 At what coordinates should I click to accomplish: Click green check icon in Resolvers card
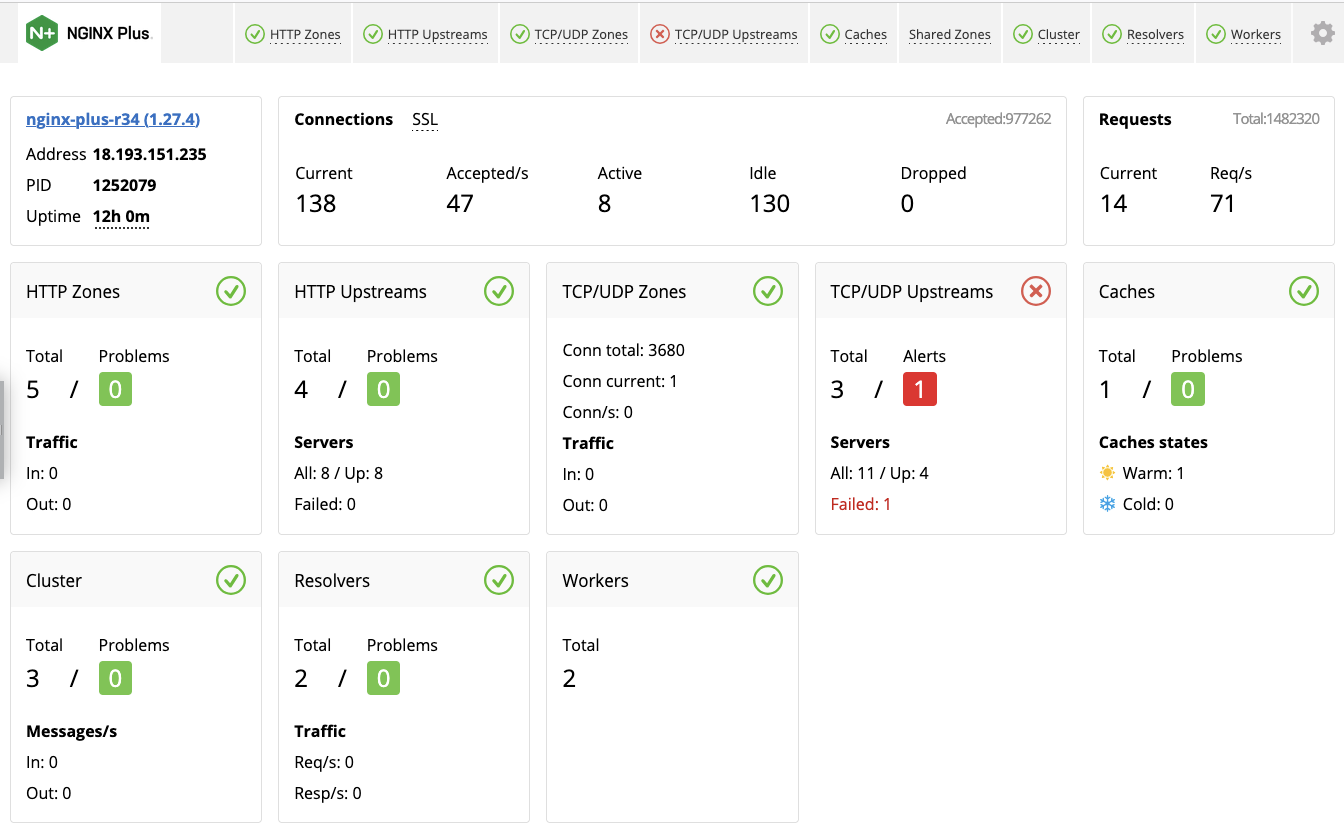click(x=499, y=580)
